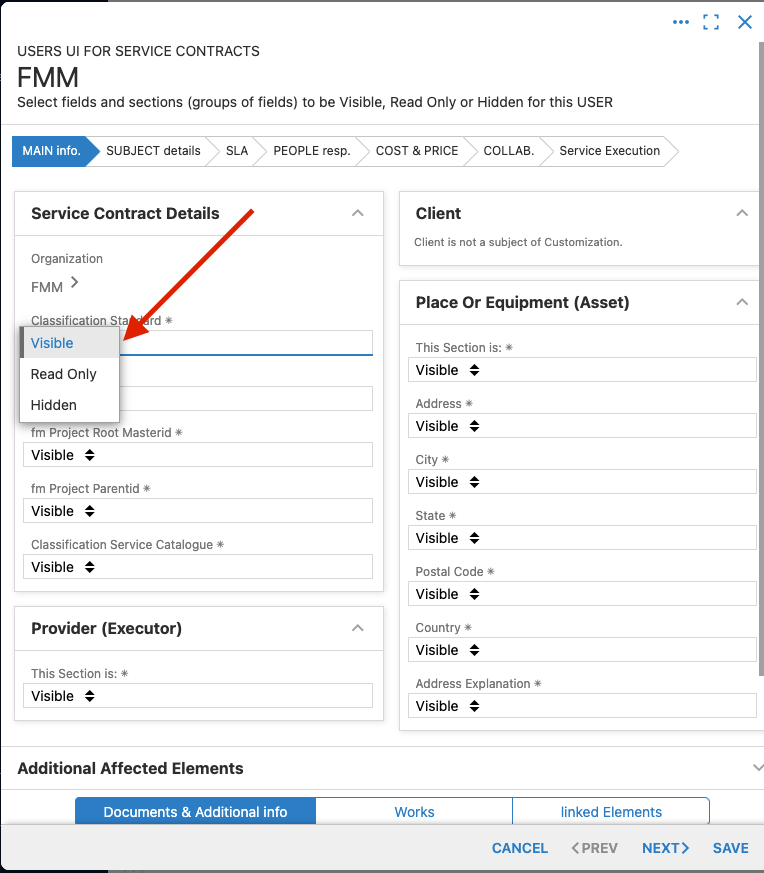Click the SAVE button
This screenshot has width=764, height=873.
(730, 848)
